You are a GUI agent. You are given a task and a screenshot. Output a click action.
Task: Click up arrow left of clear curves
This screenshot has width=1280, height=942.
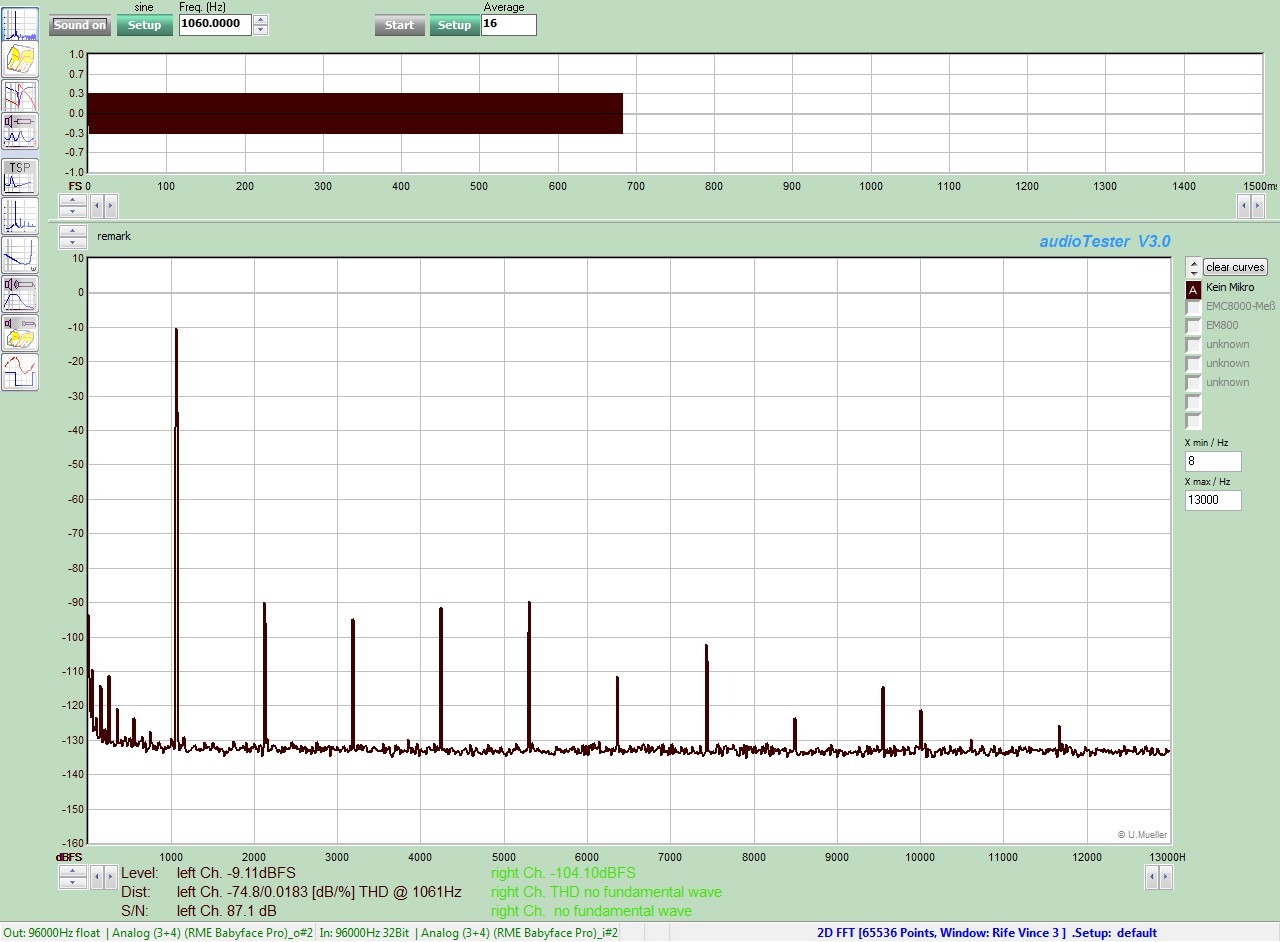[x=1194, y=262]
